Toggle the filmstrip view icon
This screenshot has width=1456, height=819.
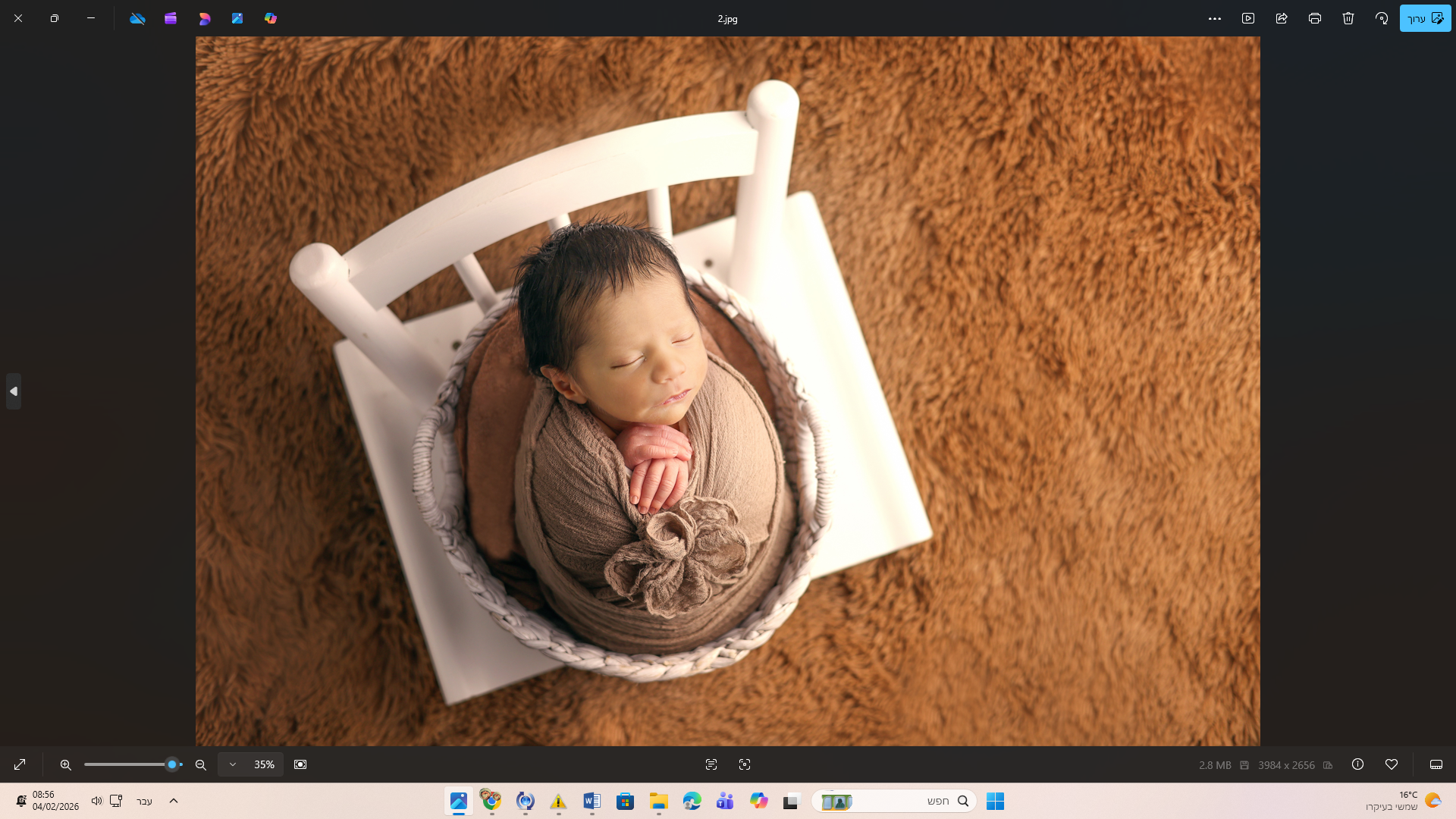click(x=1436, y=764)
